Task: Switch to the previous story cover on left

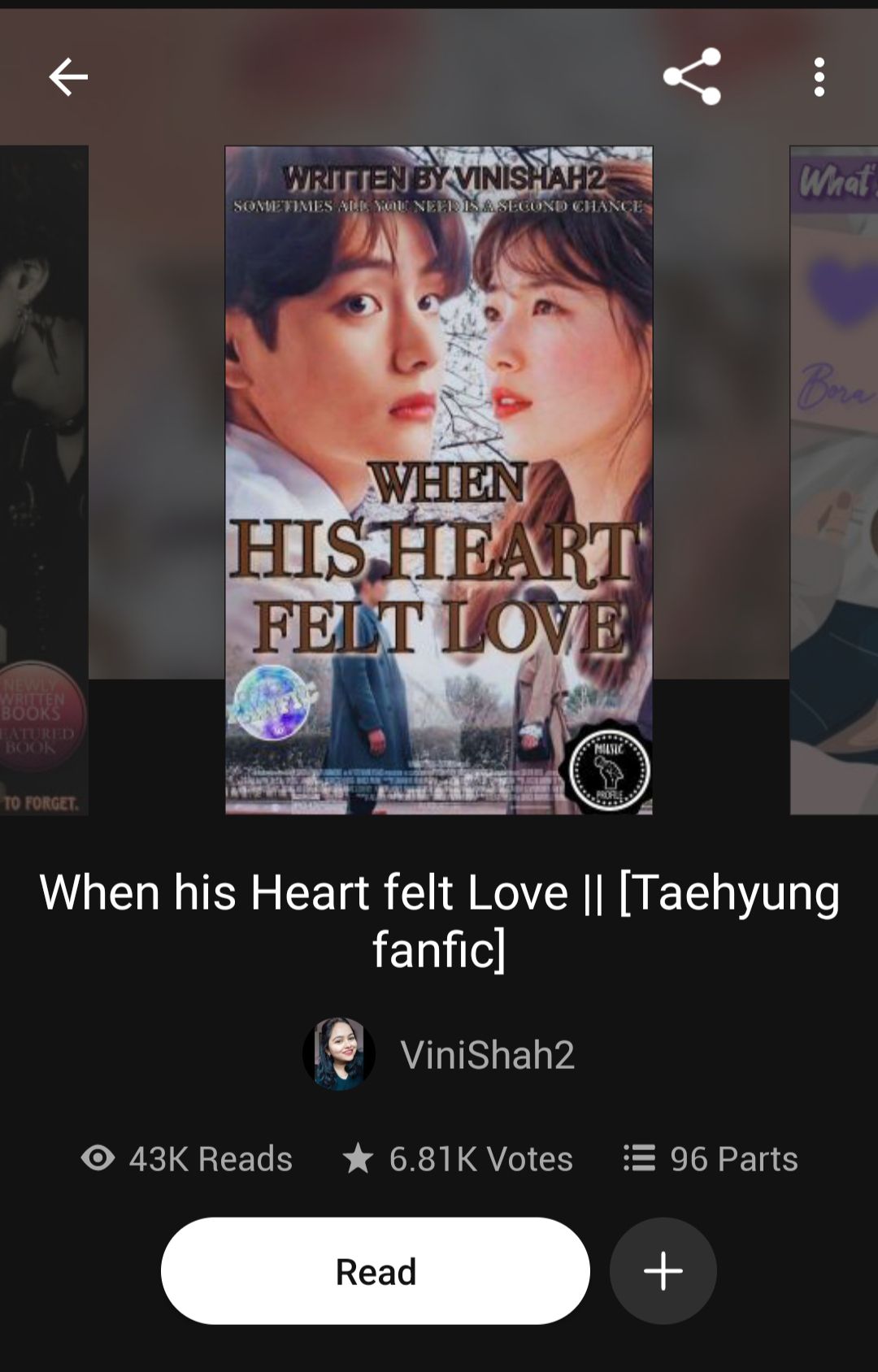Action: 44,480
